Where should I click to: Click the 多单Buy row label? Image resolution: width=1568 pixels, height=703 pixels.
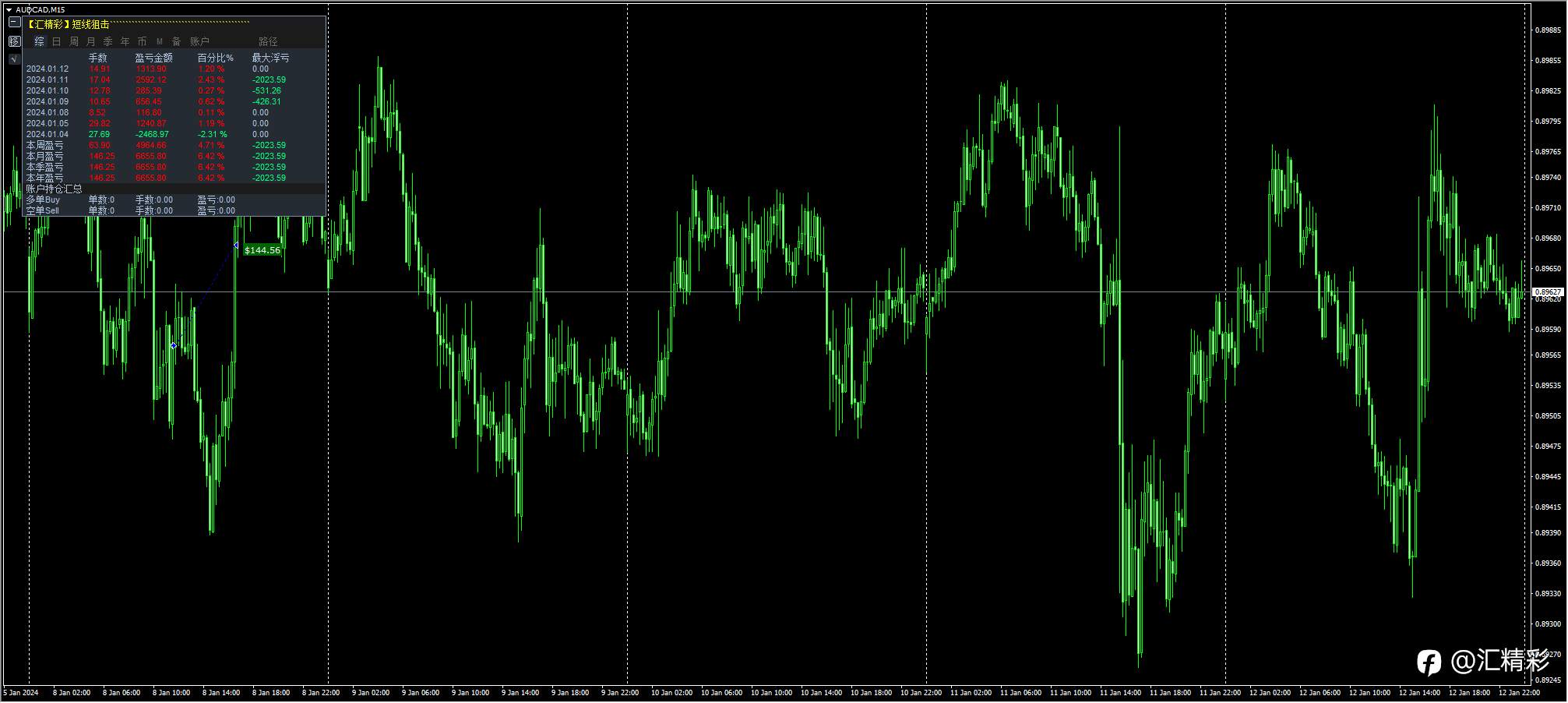(43, 200)
